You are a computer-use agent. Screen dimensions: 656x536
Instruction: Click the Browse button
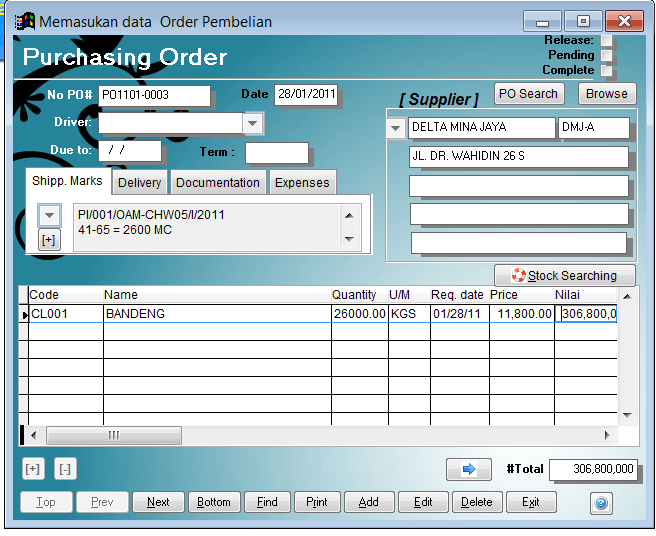607,94
